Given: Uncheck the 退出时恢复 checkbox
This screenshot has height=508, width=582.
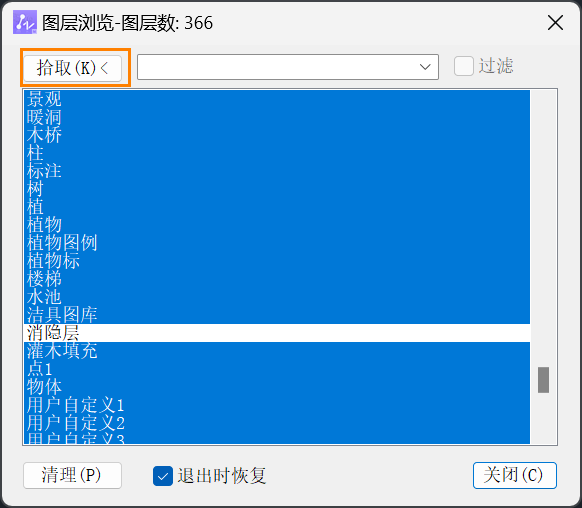Looking at the screenshot, I should click(x=163, y=476).
